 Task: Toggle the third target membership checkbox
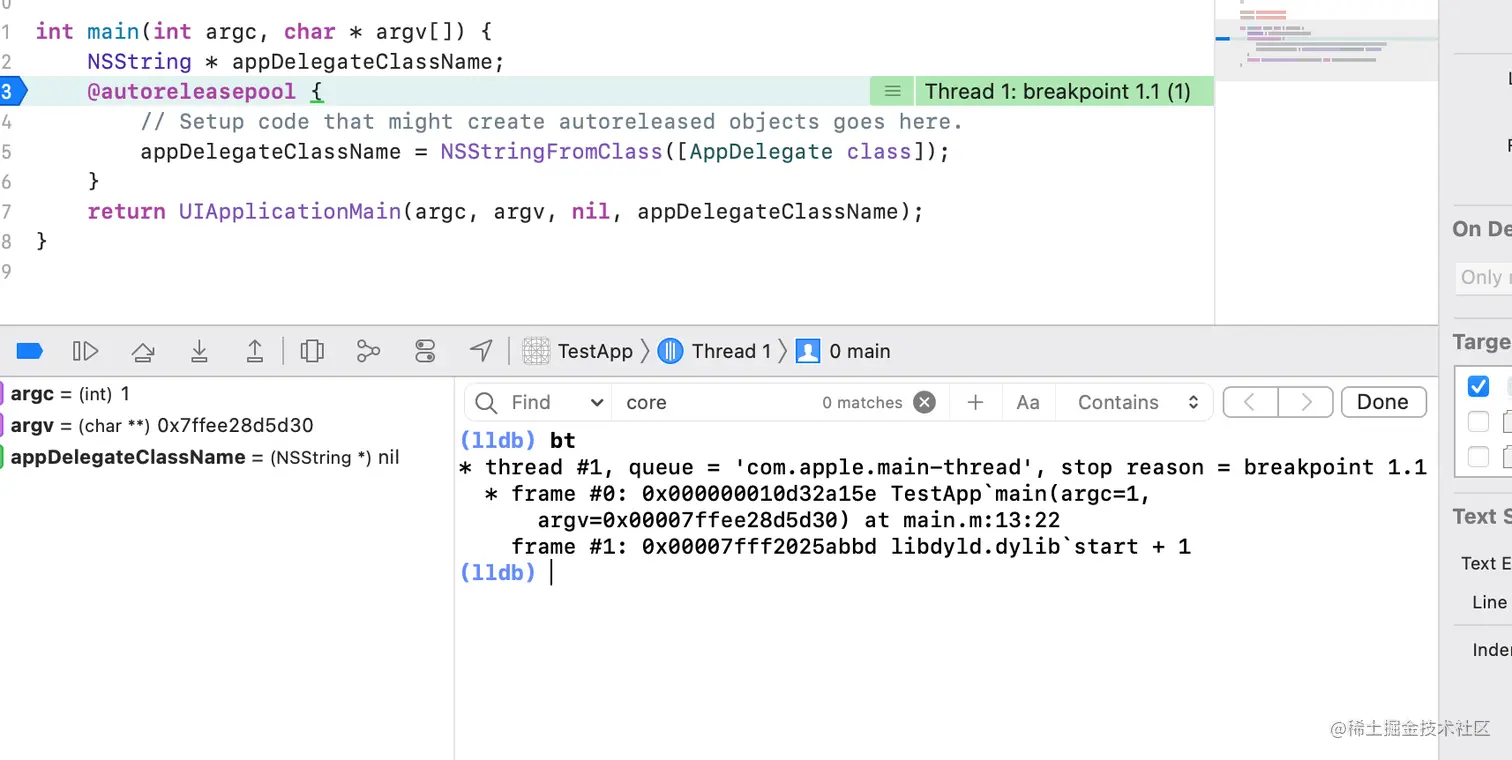[1478, 457]
